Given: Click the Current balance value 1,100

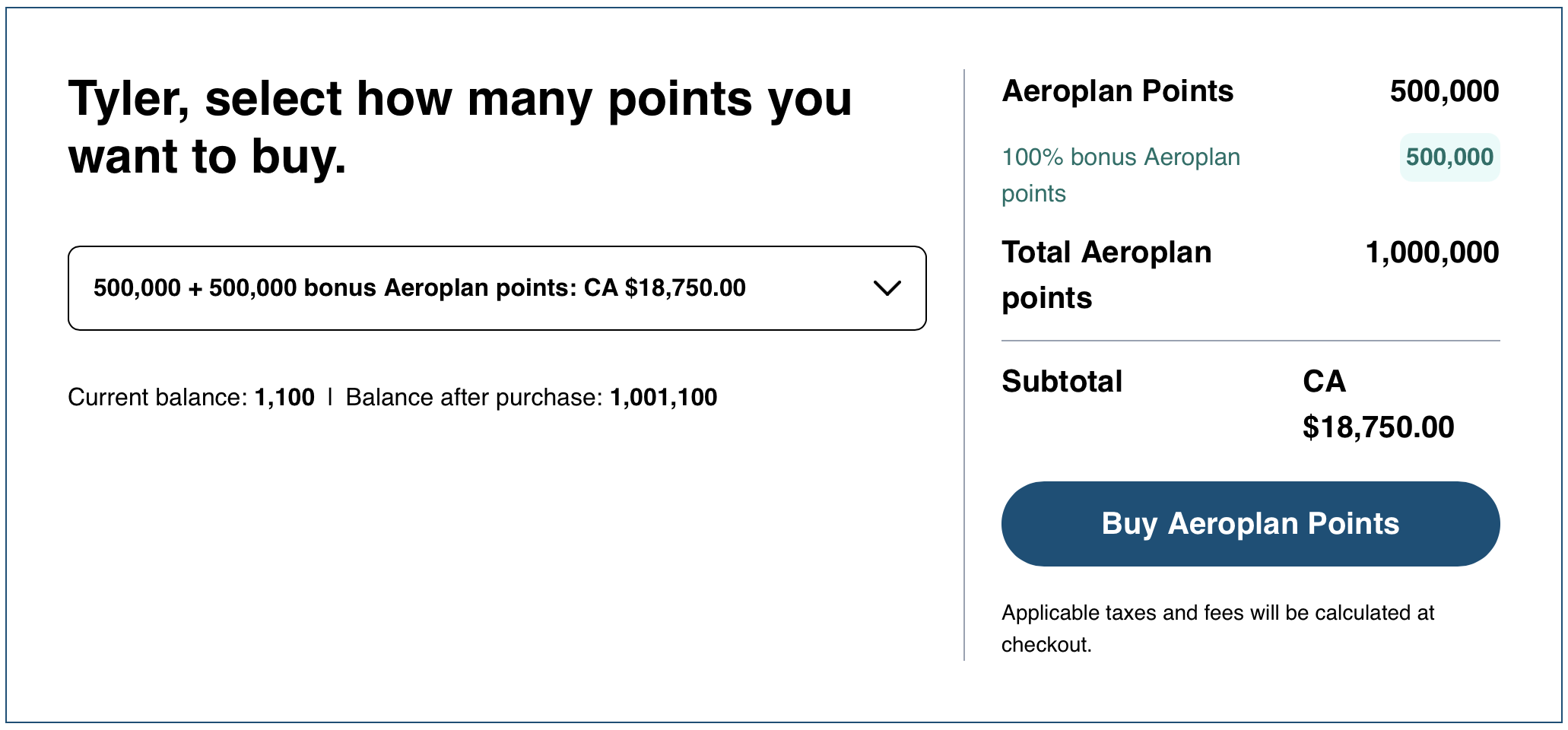Looking at the screenshot, I should (x=284, y=397).
